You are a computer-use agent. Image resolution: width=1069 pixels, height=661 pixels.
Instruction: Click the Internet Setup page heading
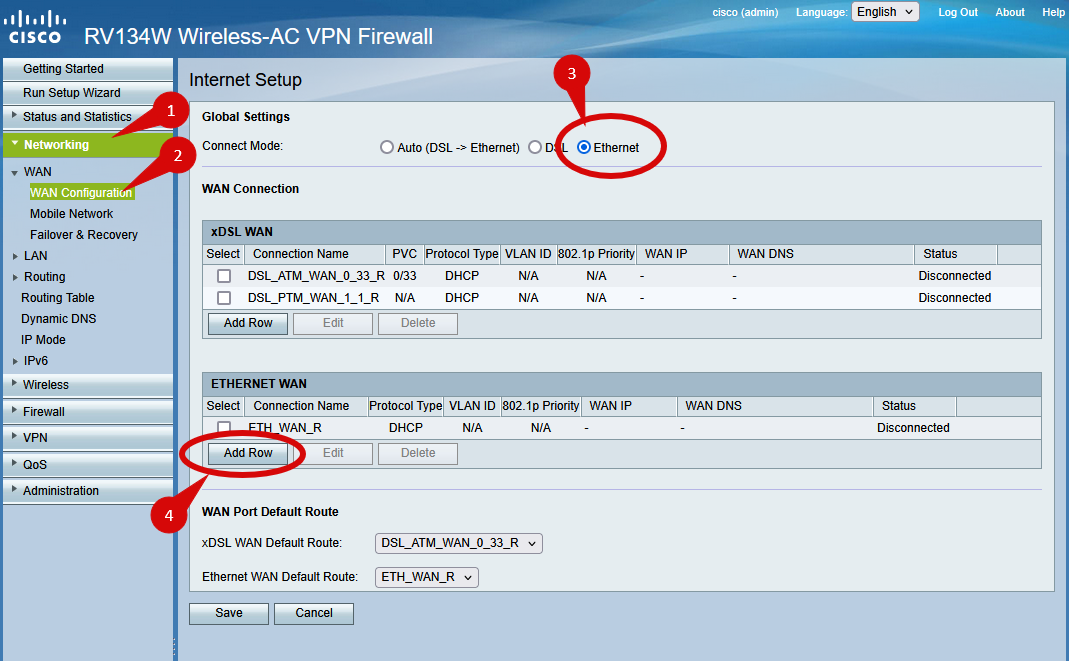[245, 80]
